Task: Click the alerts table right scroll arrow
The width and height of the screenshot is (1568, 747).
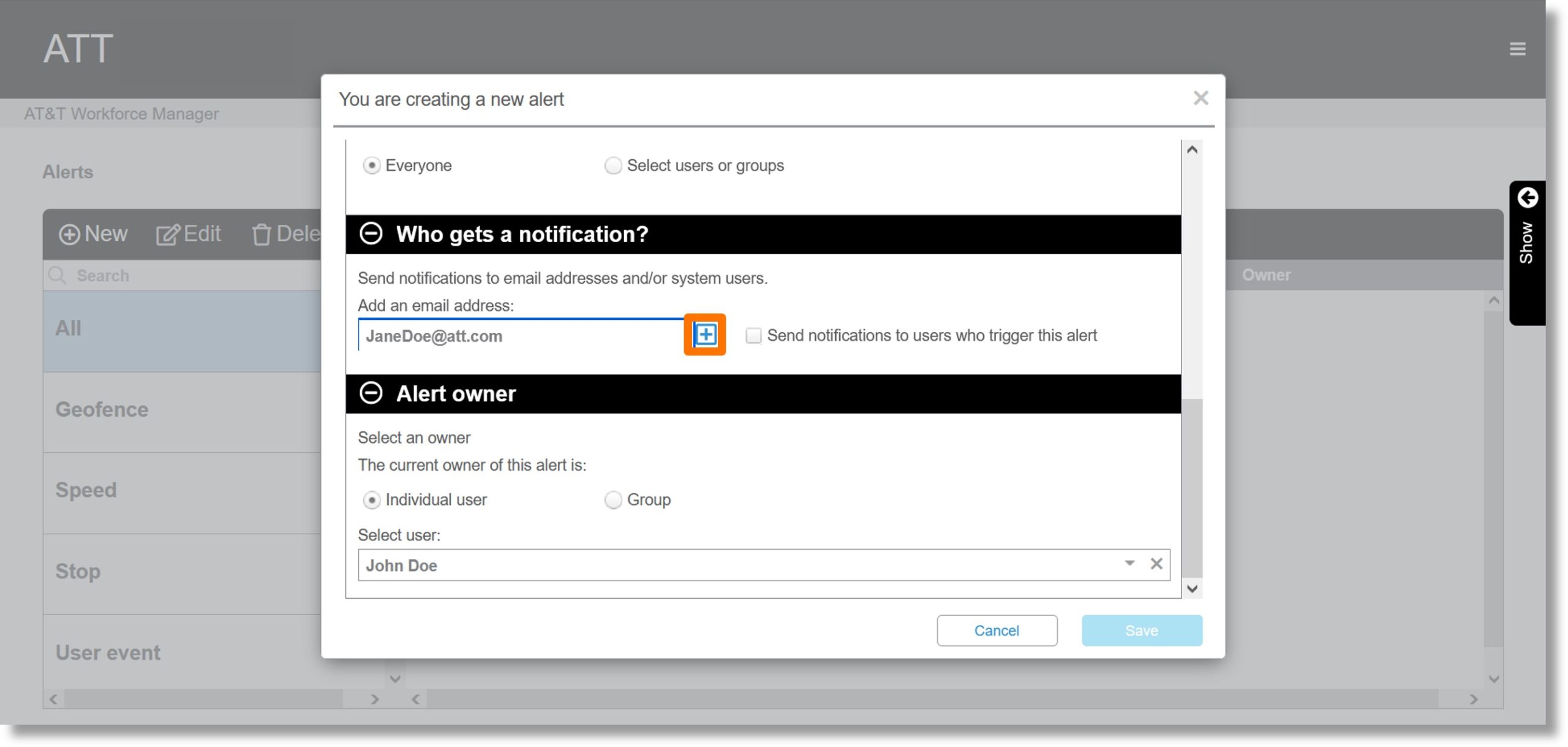Action: click(x=1473, y=699)
